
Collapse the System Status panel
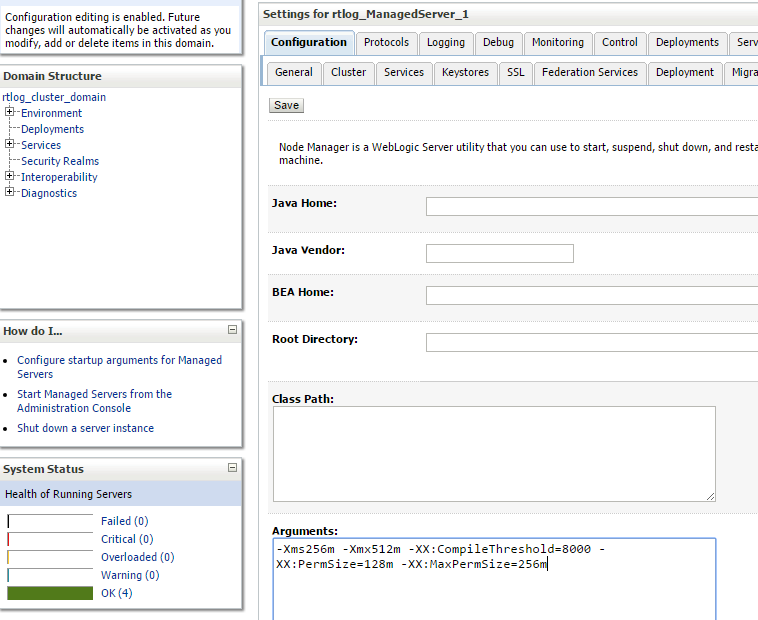[233, 468]
